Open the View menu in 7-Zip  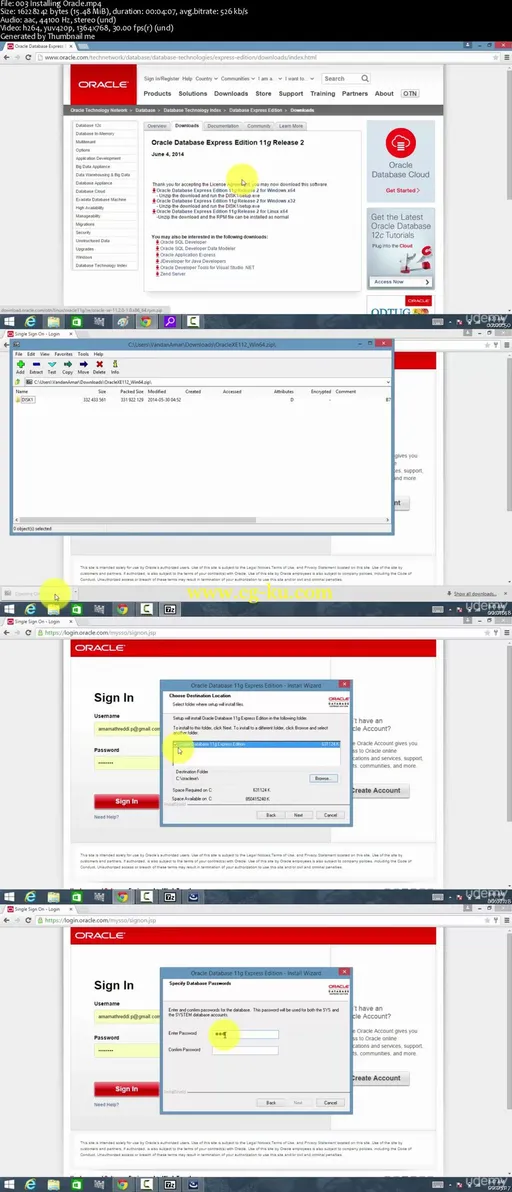tap(45, 354)
